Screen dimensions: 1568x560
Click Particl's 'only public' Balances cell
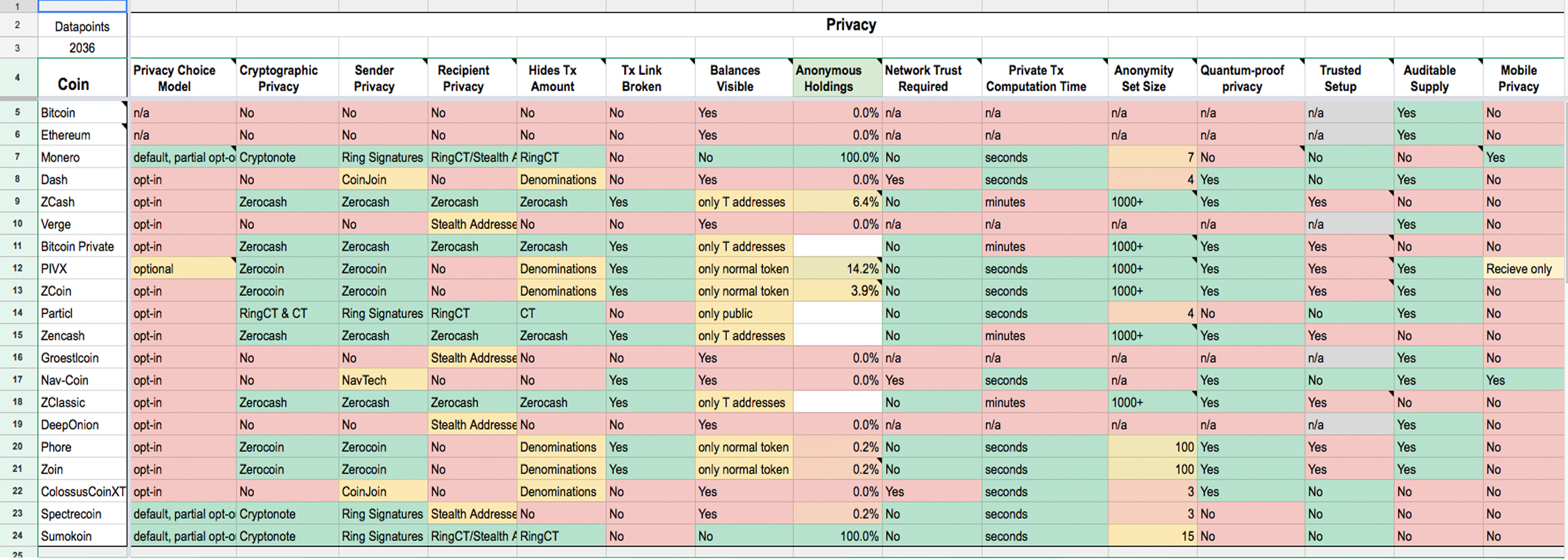click(744, 313)
